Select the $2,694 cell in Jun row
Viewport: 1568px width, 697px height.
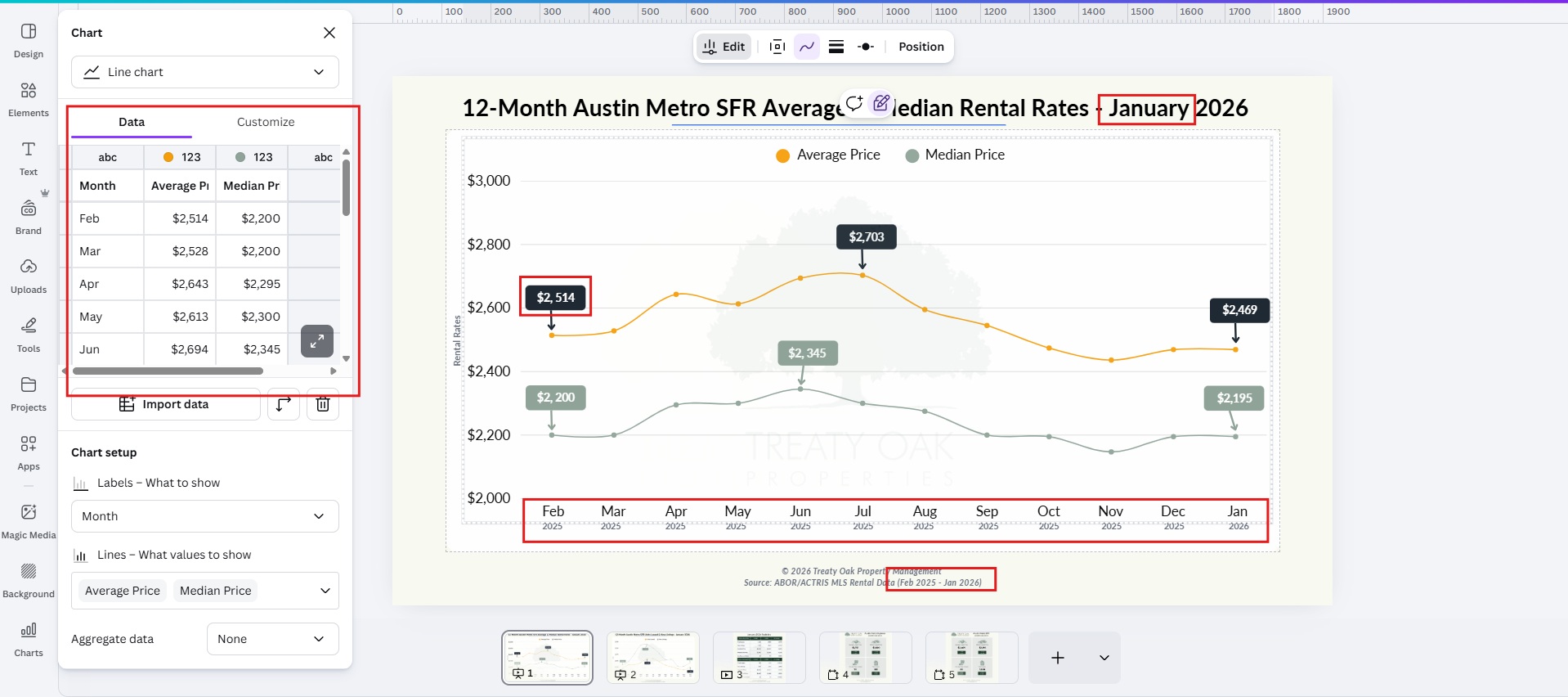pos(180,349)
